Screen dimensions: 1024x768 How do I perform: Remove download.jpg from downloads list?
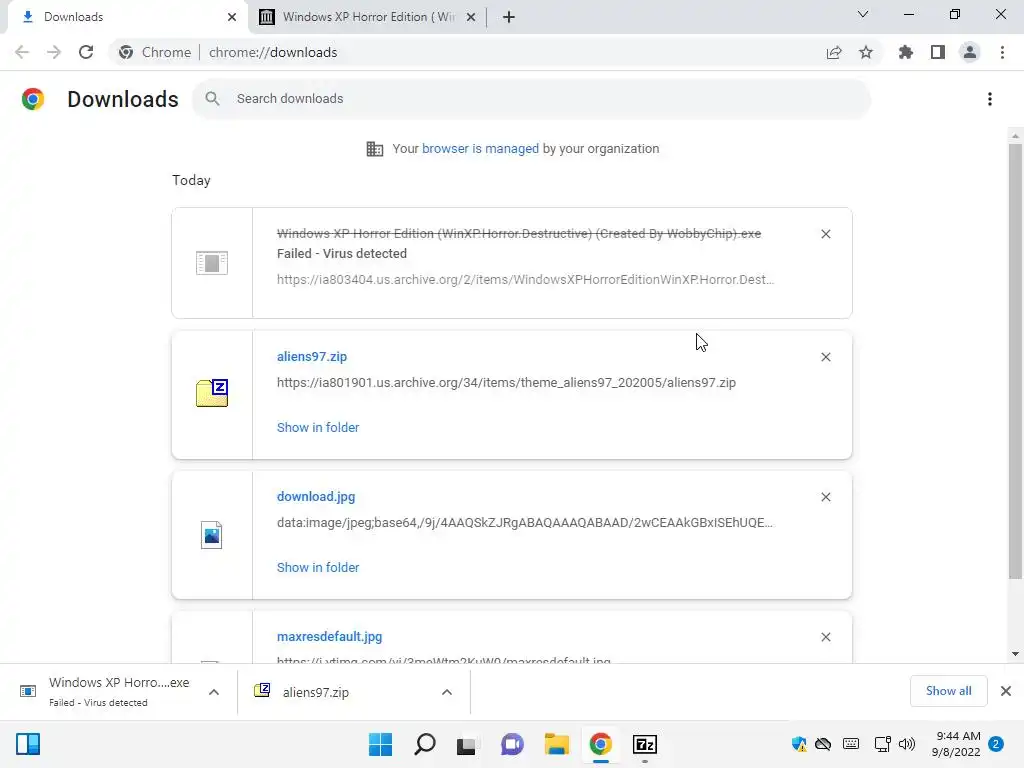[x=825, y=497]
